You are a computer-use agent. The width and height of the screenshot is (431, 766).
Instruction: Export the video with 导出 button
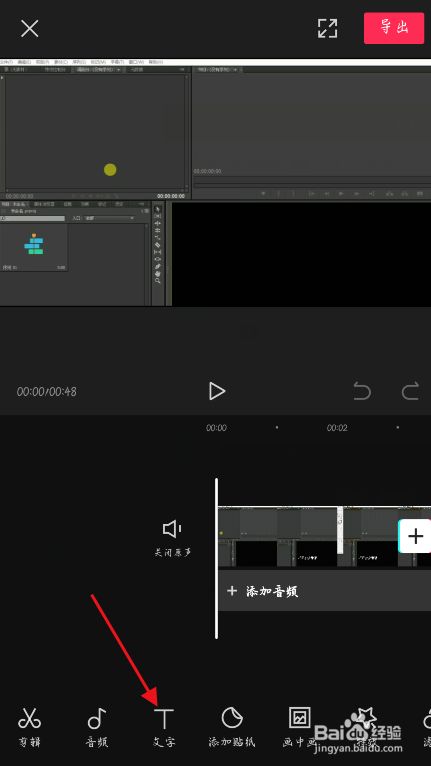click(394, 28)
